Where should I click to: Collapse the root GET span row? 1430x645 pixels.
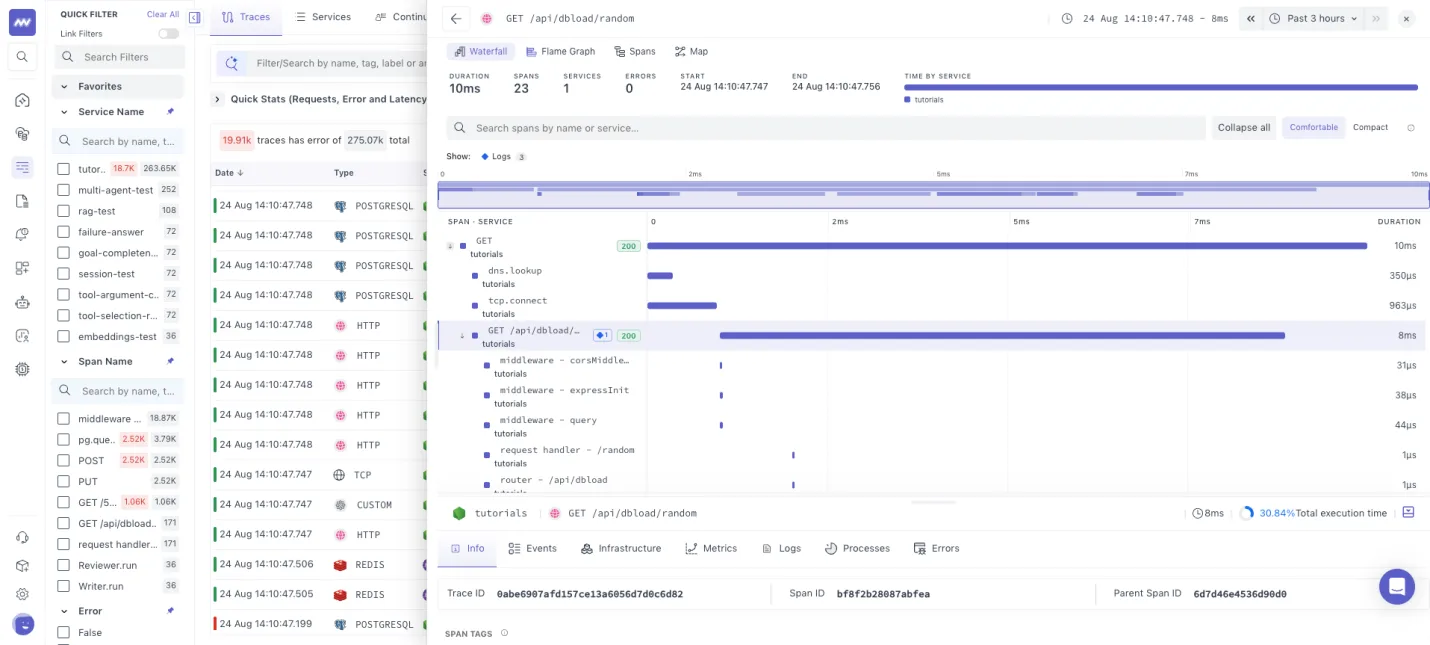click(x=450, y=246)
